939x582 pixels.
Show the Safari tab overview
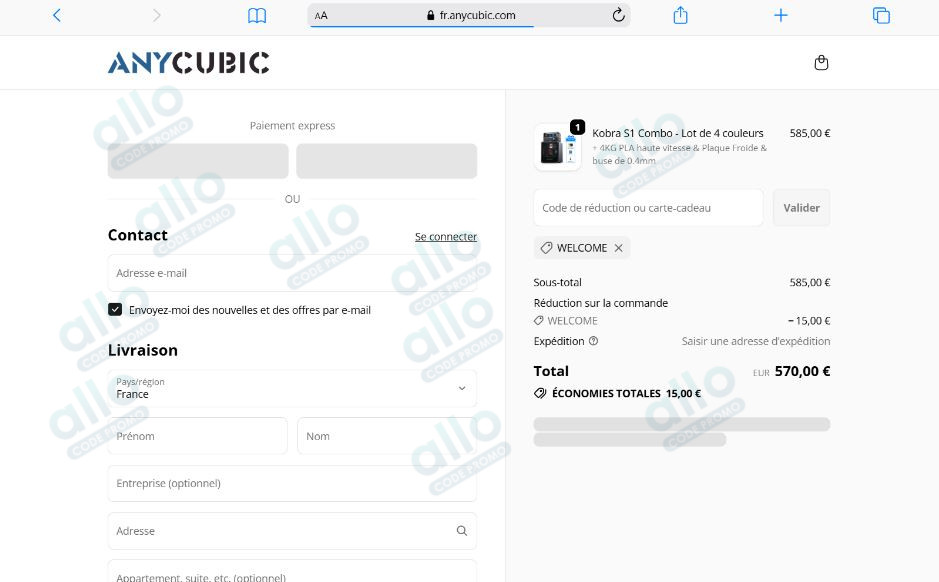click(x=880, y=15)
